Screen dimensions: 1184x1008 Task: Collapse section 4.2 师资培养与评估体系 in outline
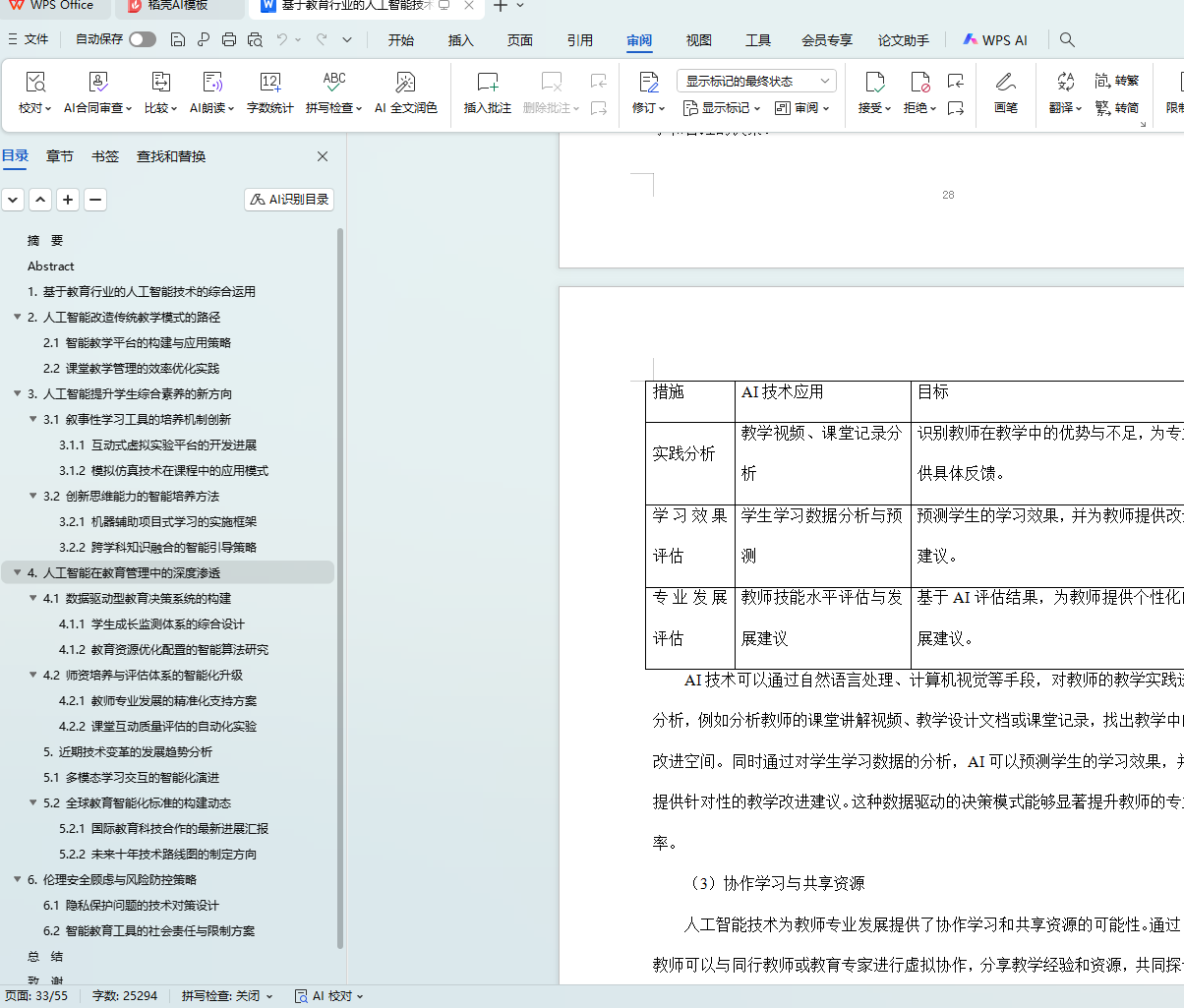click(33, 676)
